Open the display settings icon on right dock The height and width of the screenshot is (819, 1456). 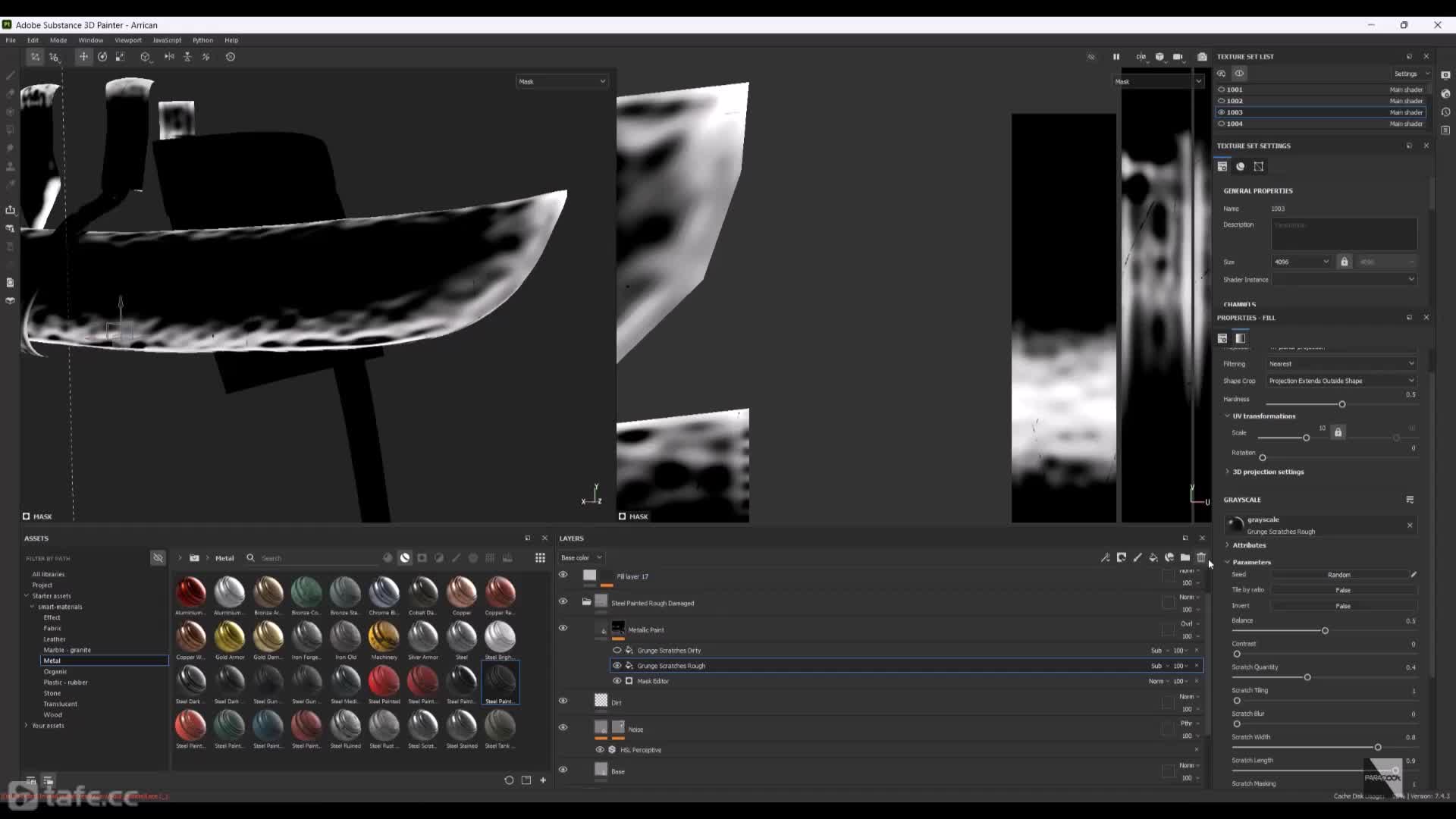point(1446,75)
